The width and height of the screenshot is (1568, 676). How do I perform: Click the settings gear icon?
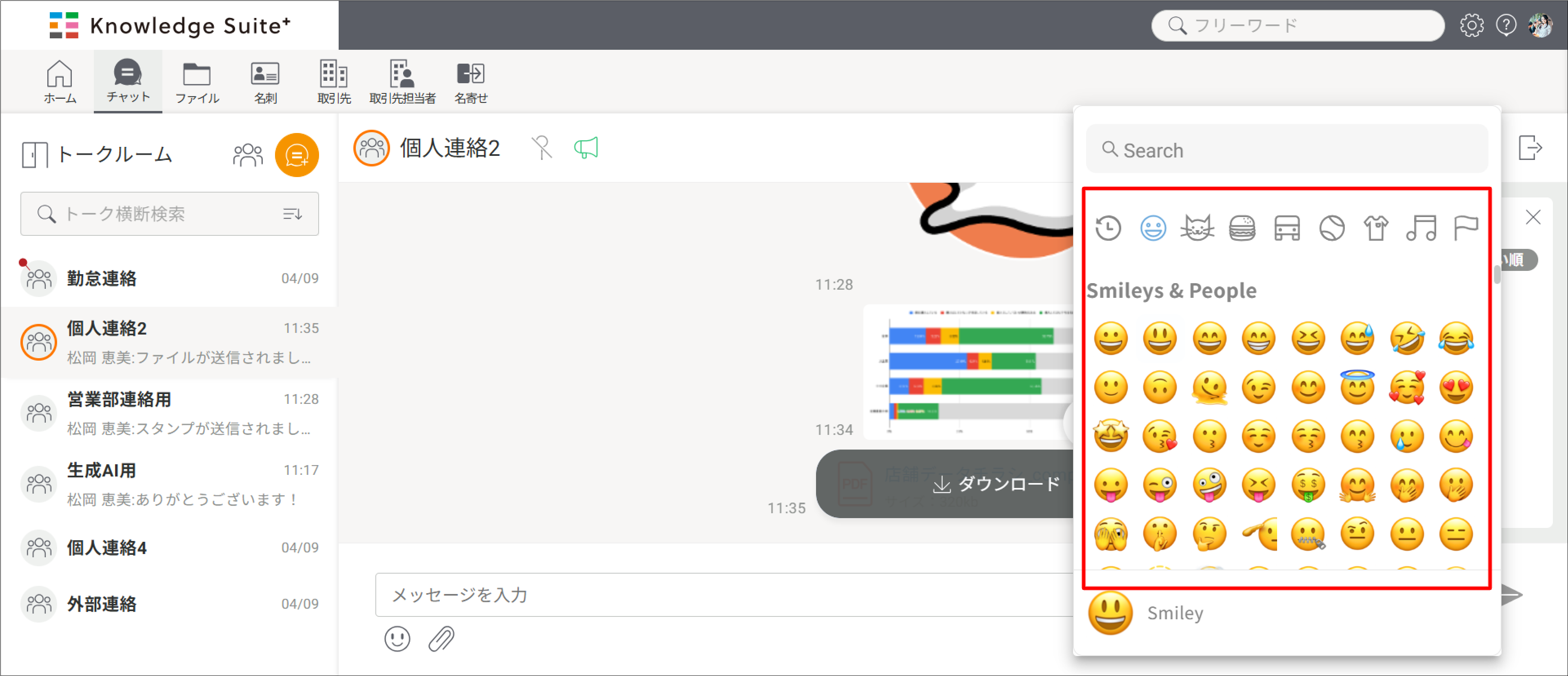1471,26
